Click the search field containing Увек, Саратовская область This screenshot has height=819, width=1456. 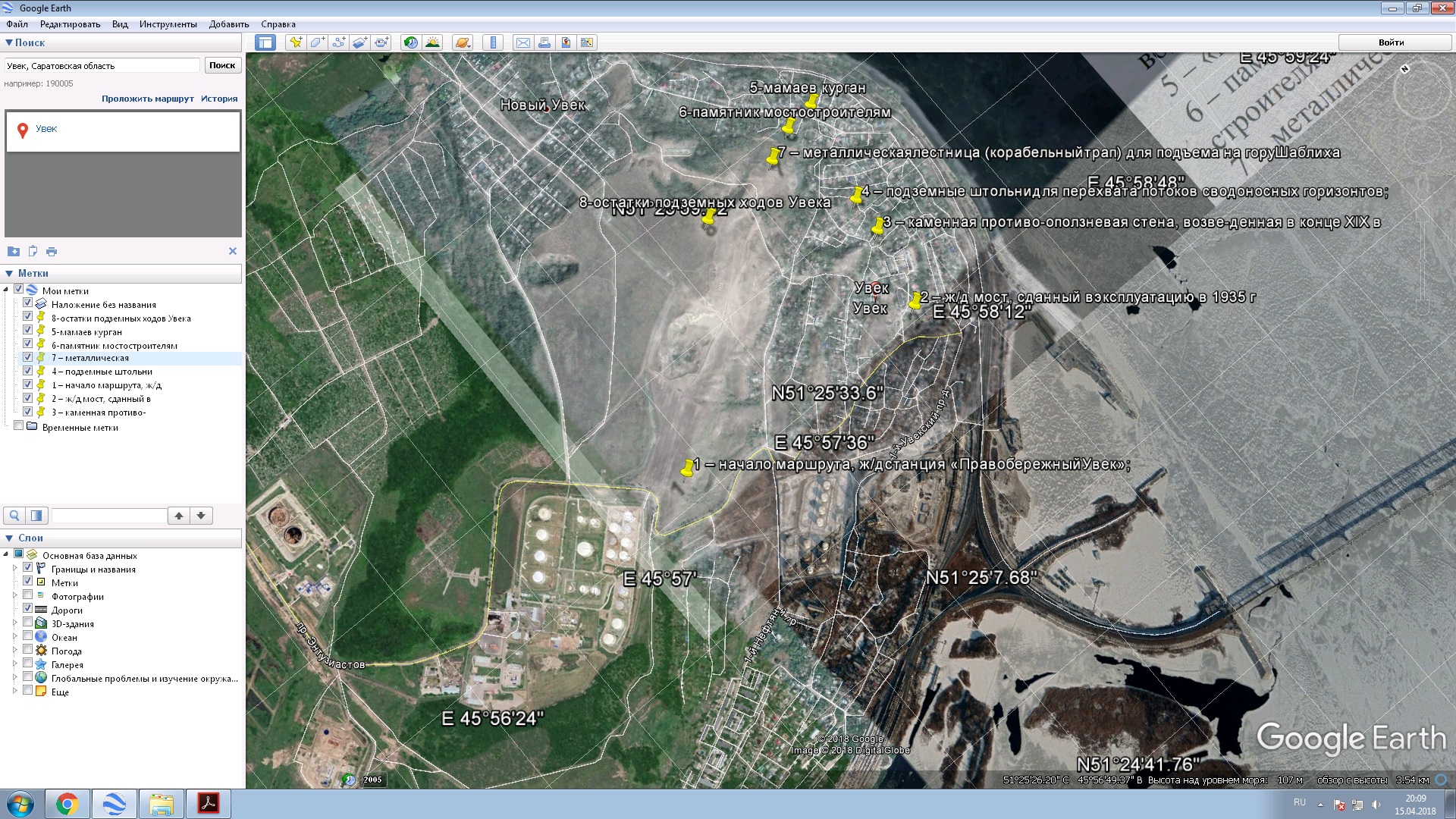point(102,66)
